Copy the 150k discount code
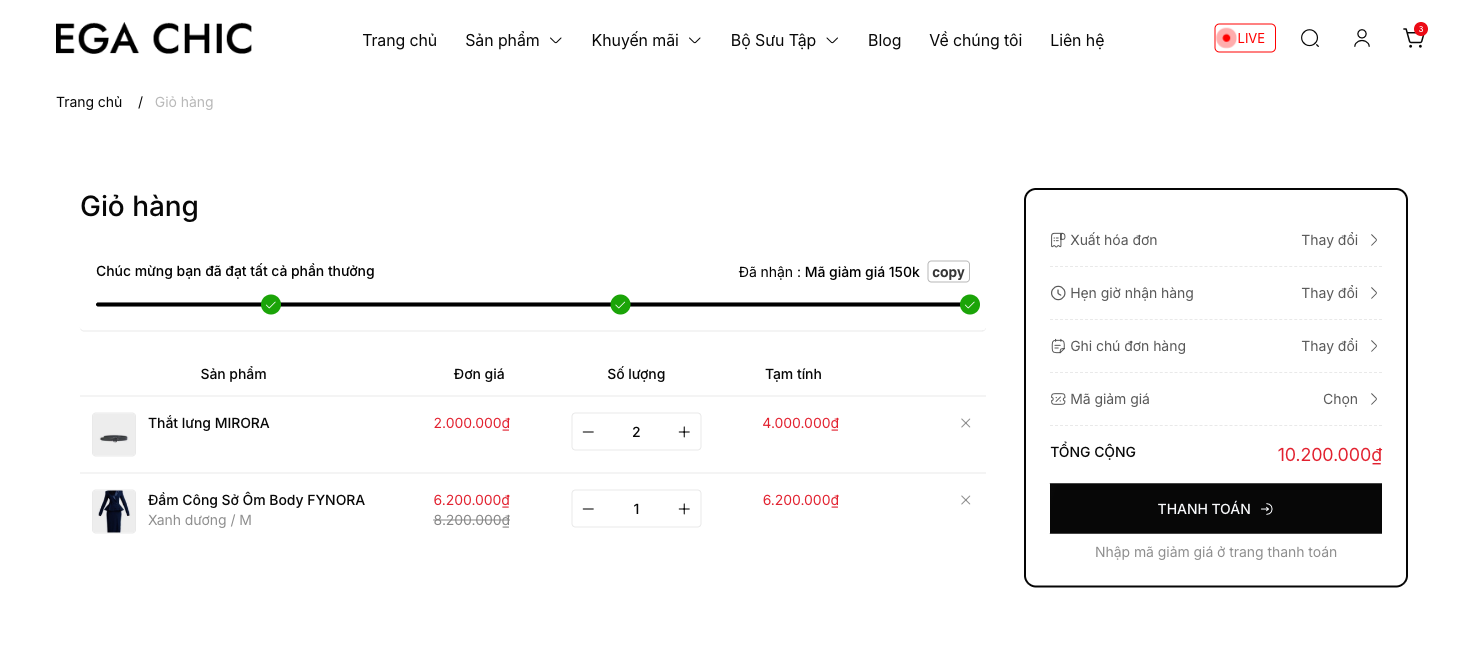This screenshot has width=1474, height=654. click(x=948, y=272)
